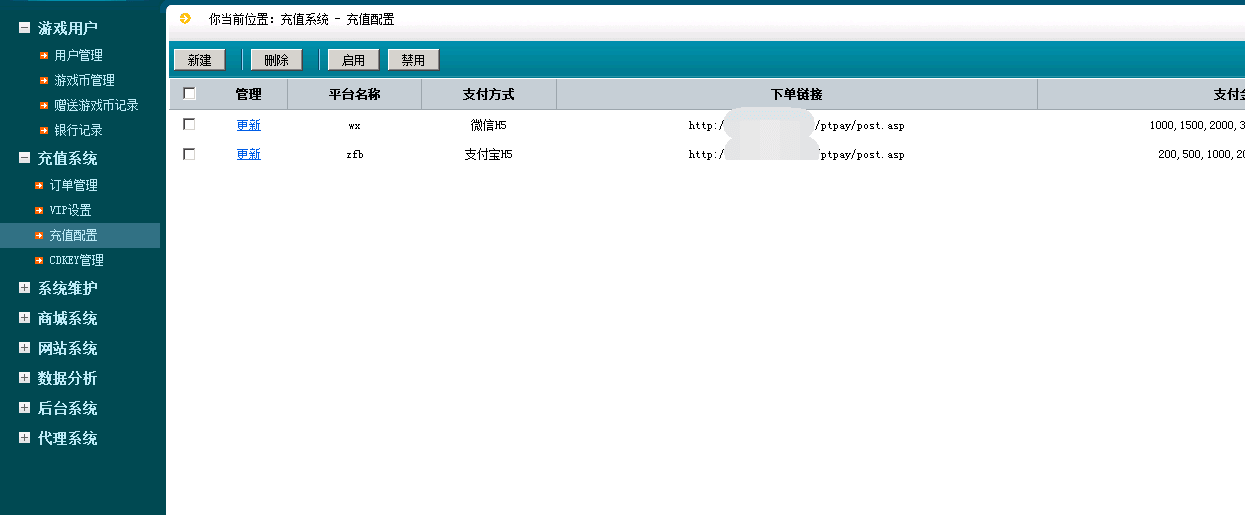
Task: Click the 禁用 button
Action: [413, 60]
